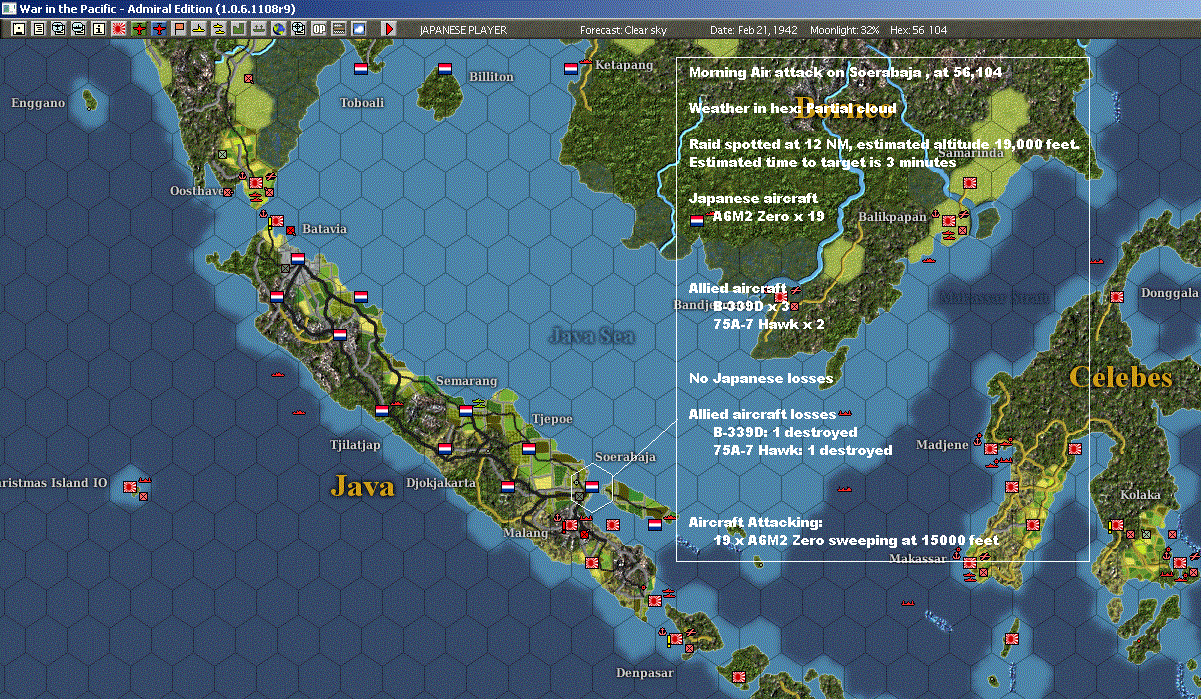Open the OP toolbar button
Viewport: 1201px width, 699px height.
coord(319,29)
